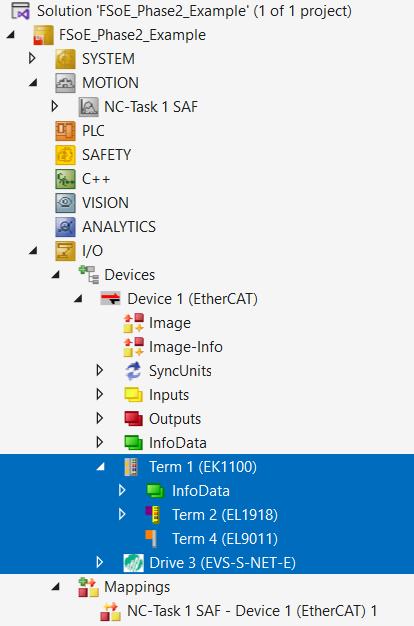Click the yellow SAFETY node icon

click(x=65, y=155)
